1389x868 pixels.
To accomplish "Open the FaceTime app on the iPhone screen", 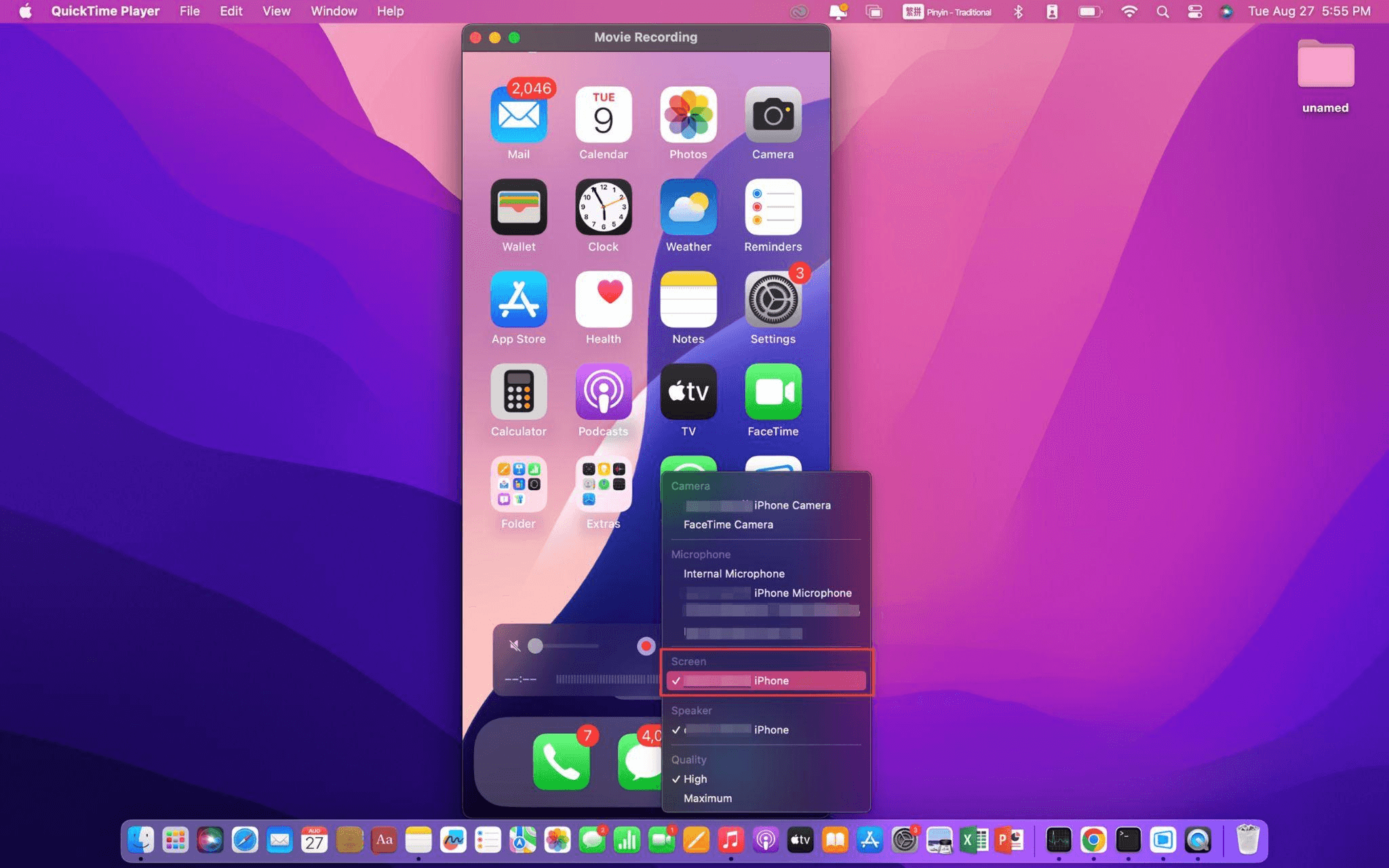I will (772, 391).
